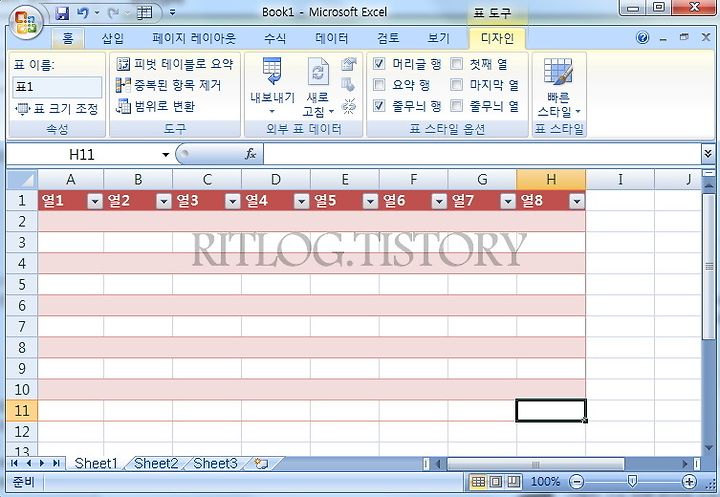Open filter dropdown for 열7

click(508, 201)
